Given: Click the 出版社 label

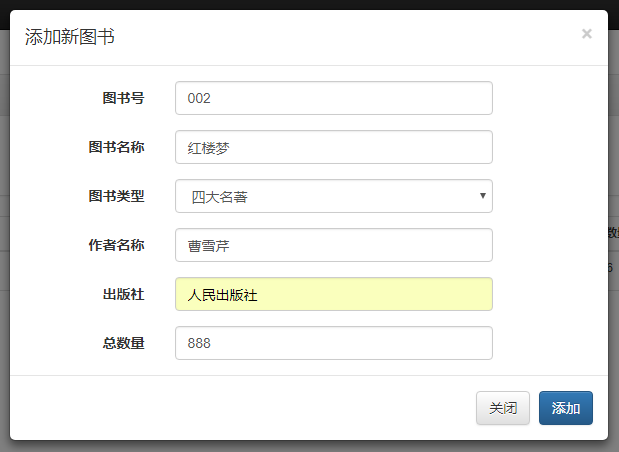Looking at the screenshot, I should [x=123, y=294].
